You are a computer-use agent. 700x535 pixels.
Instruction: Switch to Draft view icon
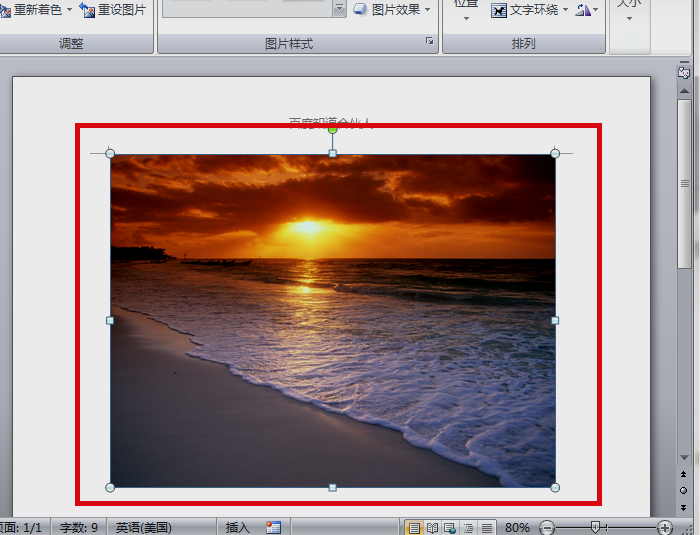[x=486, y=527]
